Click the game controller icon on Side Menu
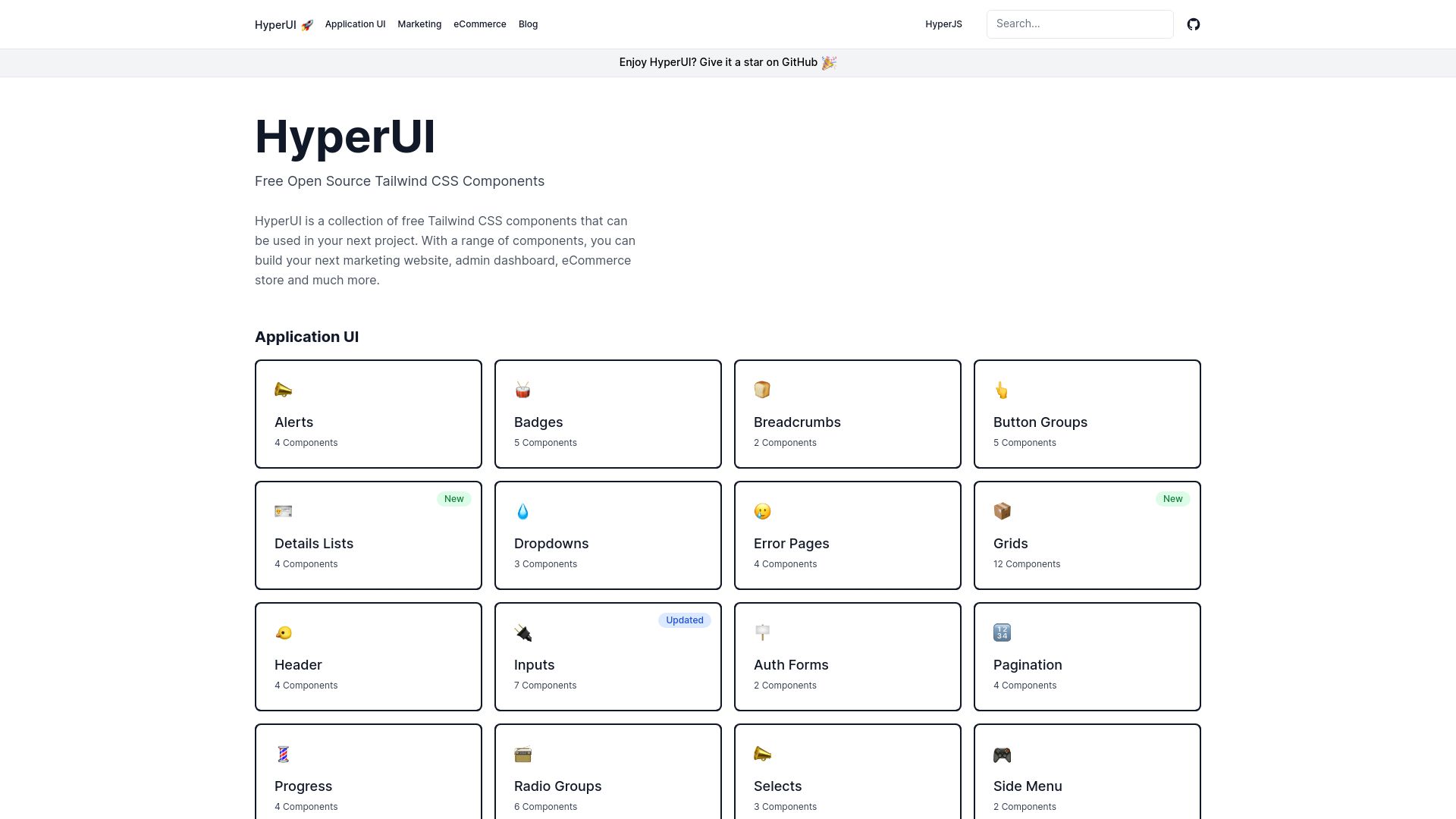The image size is (1456, 819). tap(1002, 754)
